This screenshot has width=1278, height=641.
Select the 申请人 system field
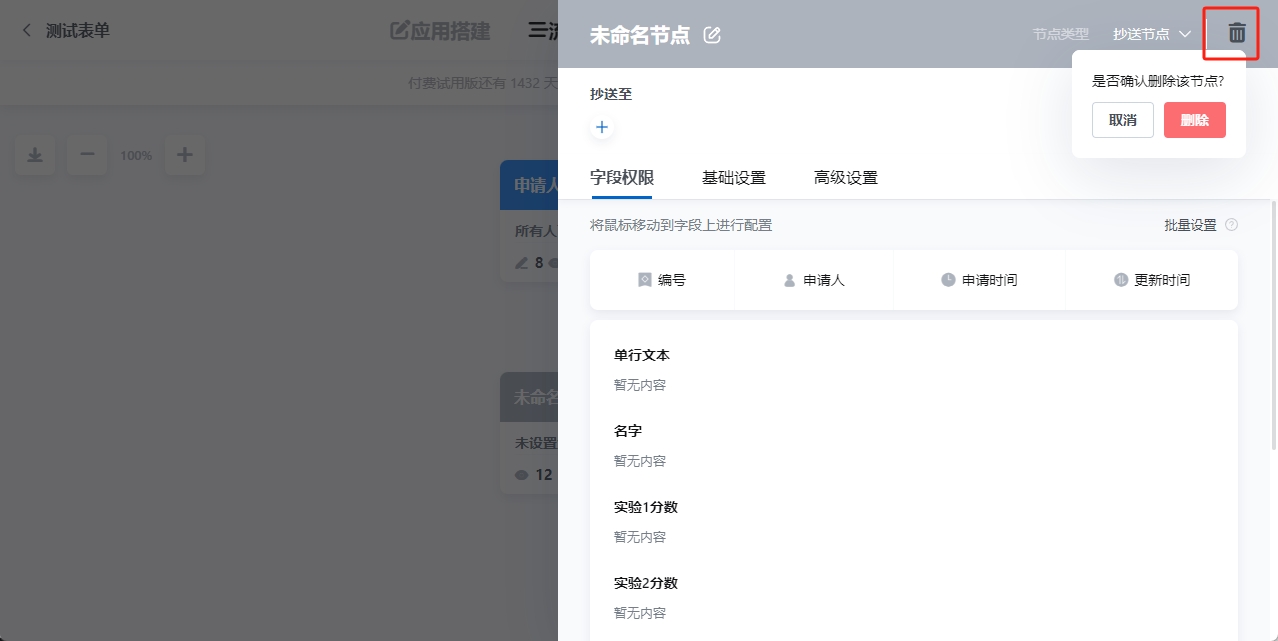[x=814, y=280]
